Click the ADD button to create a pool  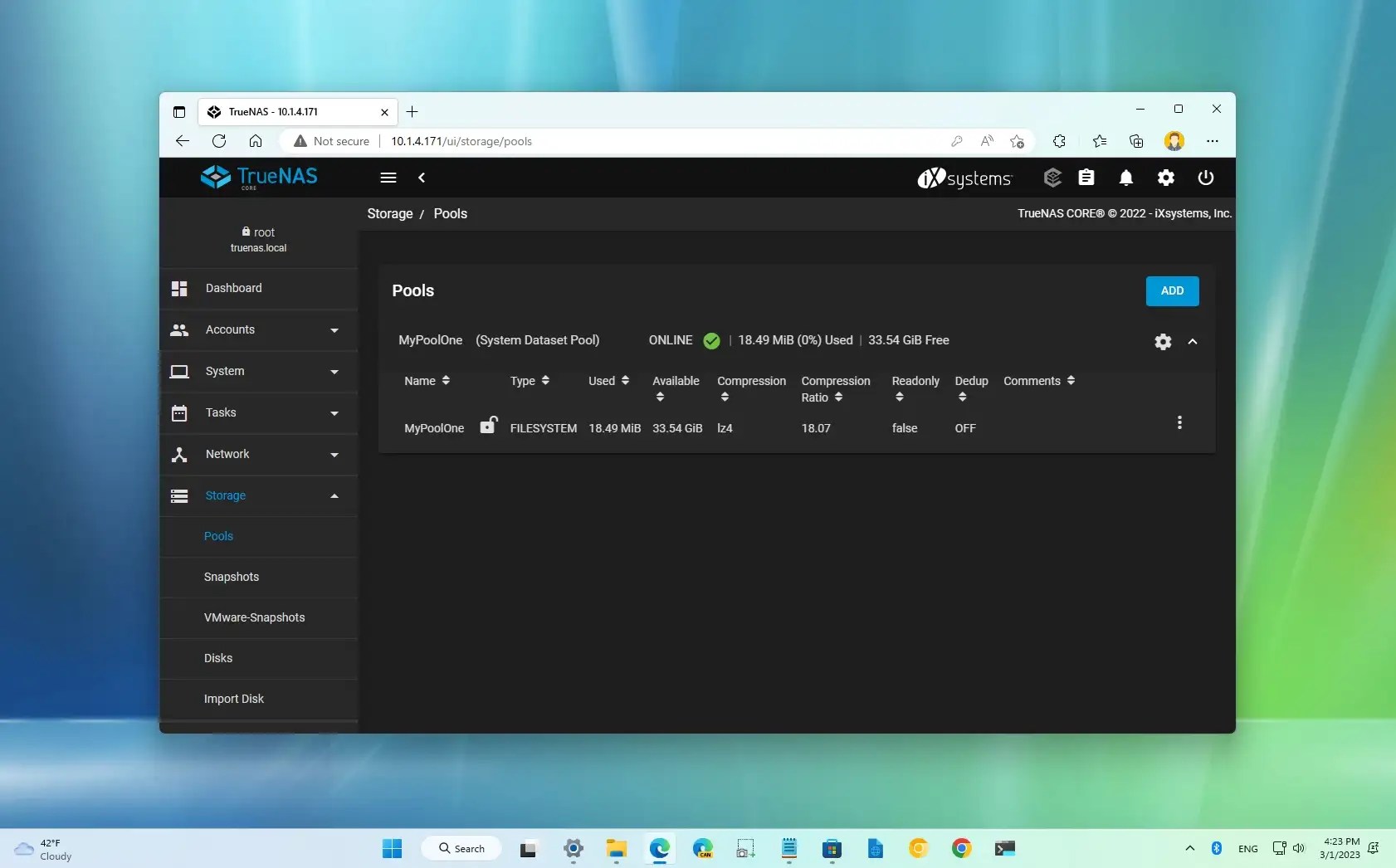[1171, 290]
